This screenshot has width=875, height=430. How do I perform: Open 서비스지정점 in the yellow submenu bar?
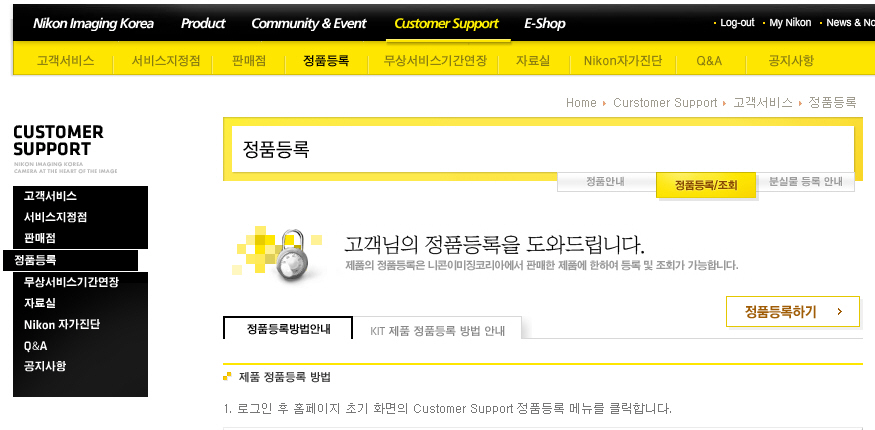166,60
